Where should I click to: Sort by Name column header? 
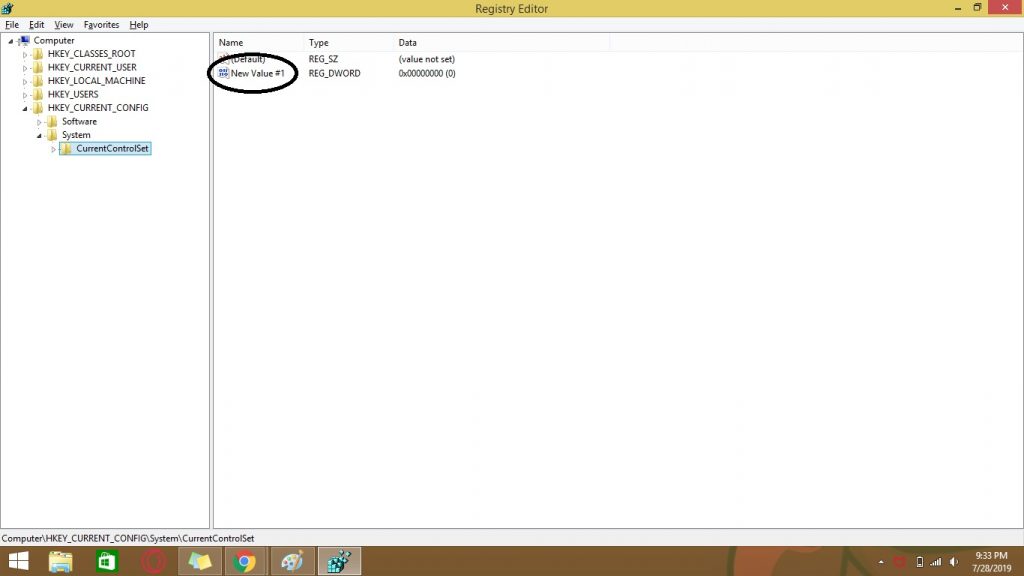pos(259,42)
